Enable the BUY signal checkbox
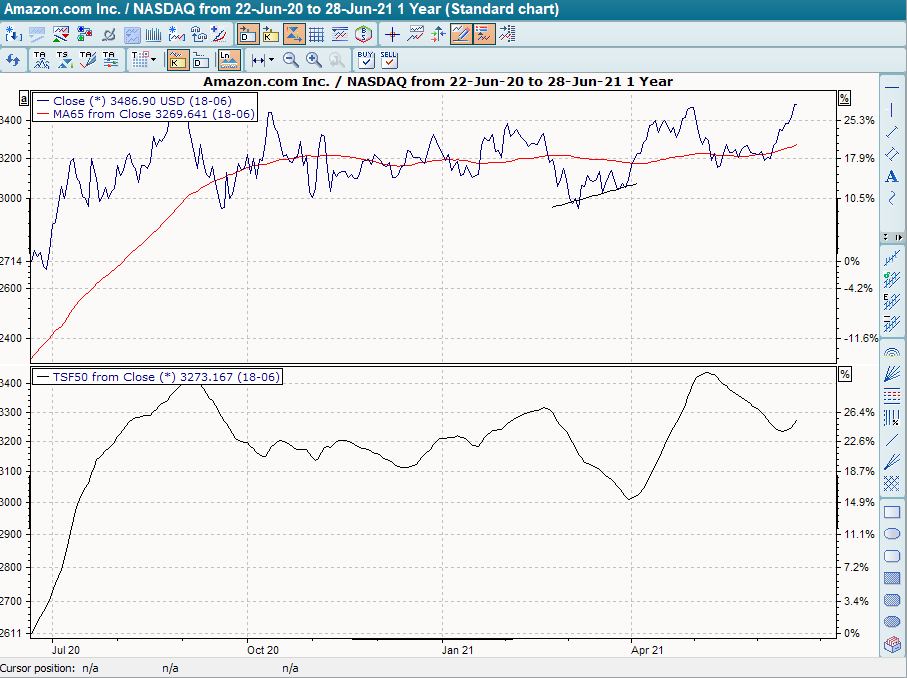This screenshot has height=678, width=907. tap(364, 60)
